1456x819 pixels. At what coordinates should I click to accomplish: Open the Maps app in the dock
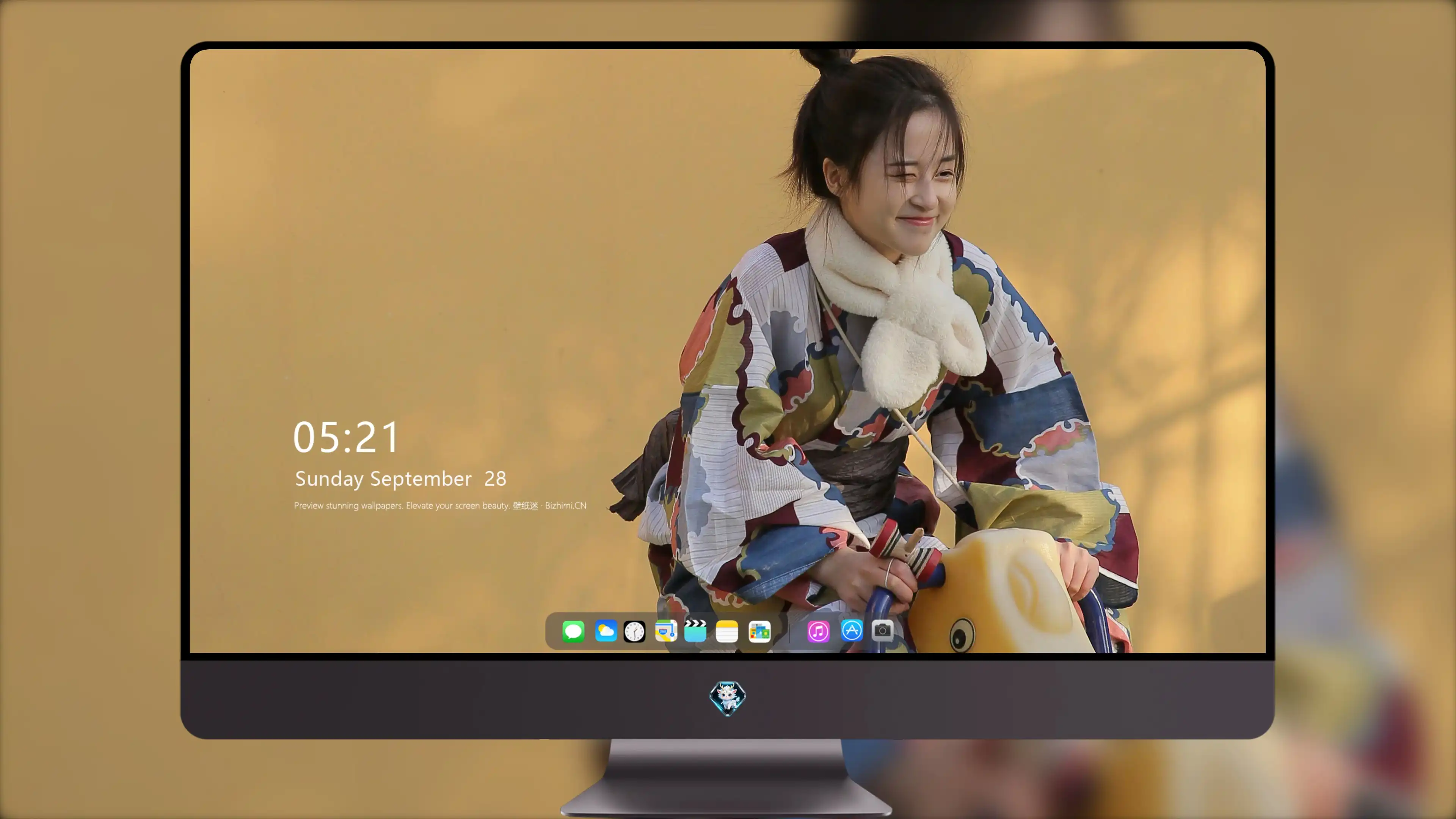coord(666,631)
